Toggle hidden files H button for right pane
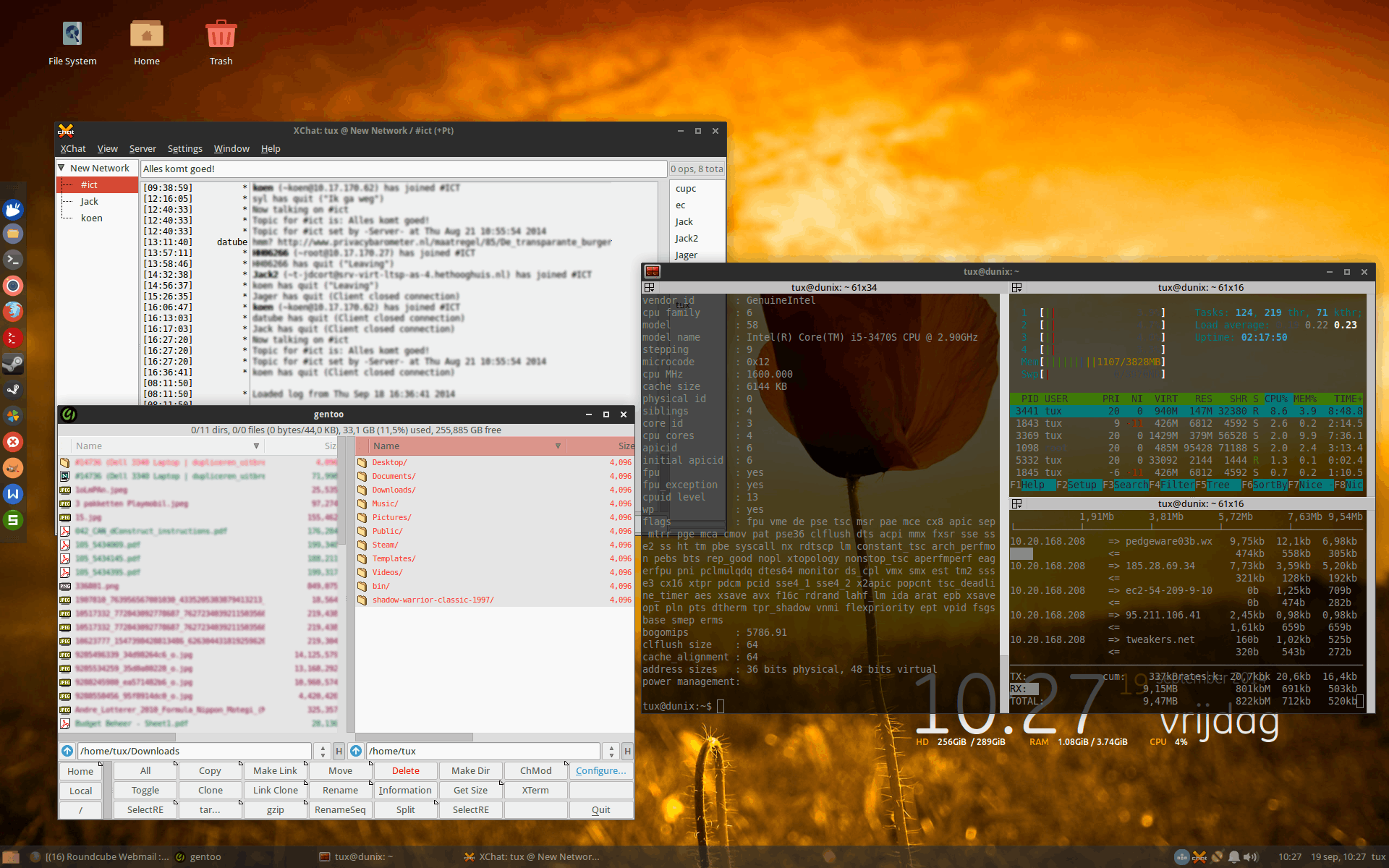1389x868 pixels. pyautogui.click(x=627, y=751)
